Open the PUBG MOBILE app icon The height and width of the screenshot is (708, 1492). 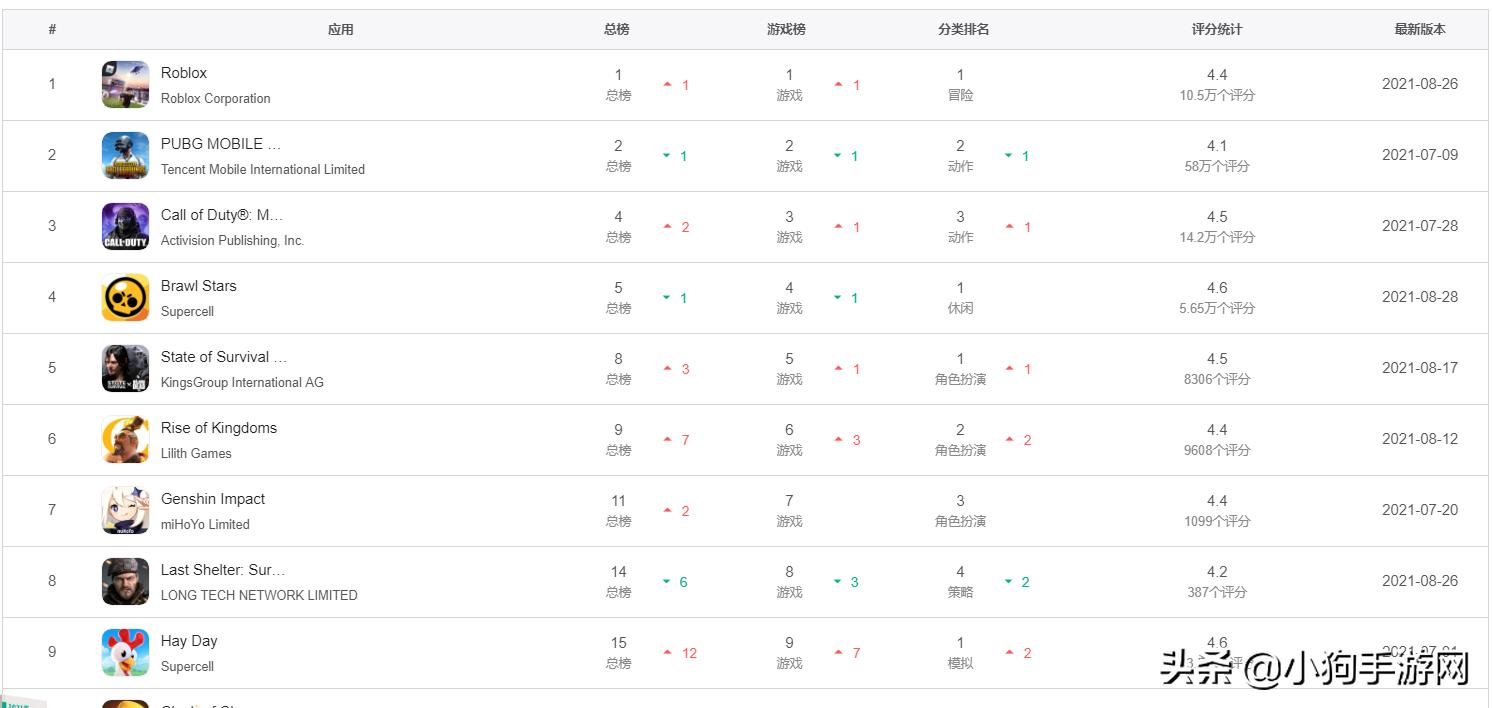point(125,156)
